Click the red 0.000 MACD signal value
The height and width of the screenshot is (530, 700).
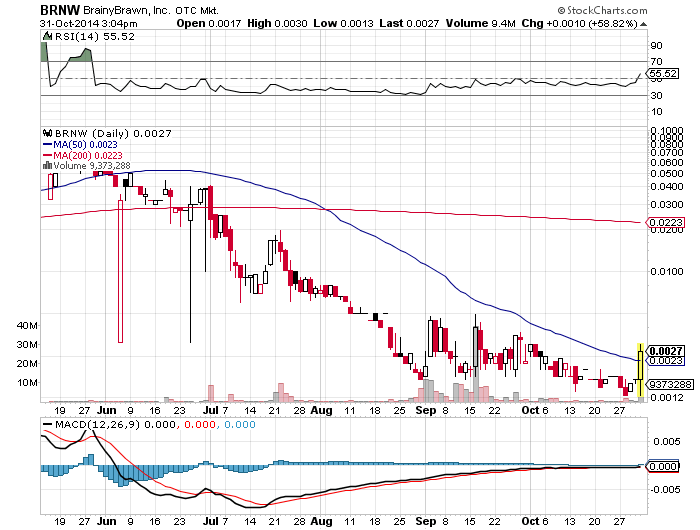(x=200, y=424)
